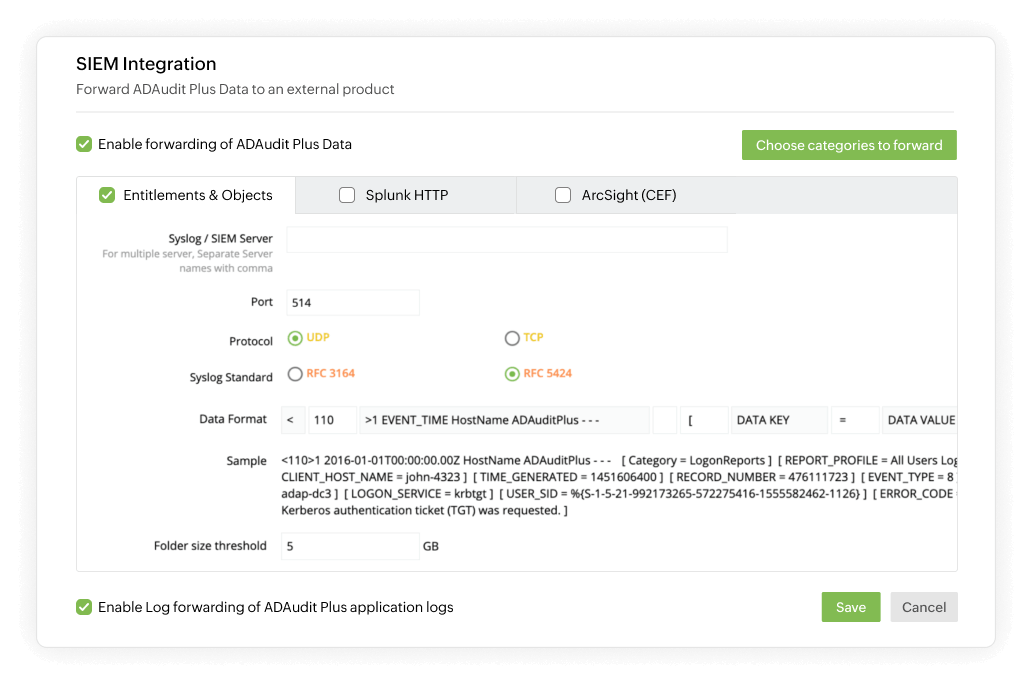Viewport: 1031px width, 683px height.
Task: Click Choose categories to forward
Action: point(849,144)
